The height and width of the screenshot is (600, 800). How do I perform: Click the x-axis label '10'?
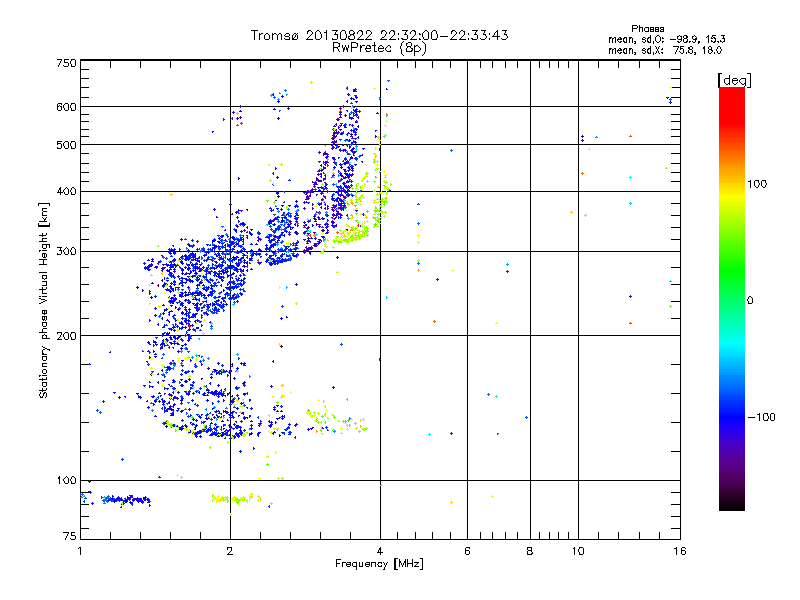578,551
